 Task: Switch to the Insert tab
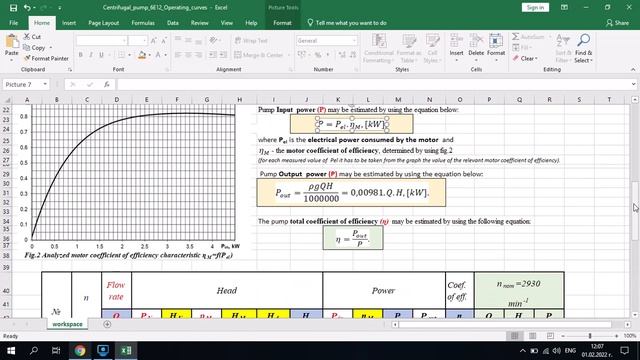[x=69, y=23]
